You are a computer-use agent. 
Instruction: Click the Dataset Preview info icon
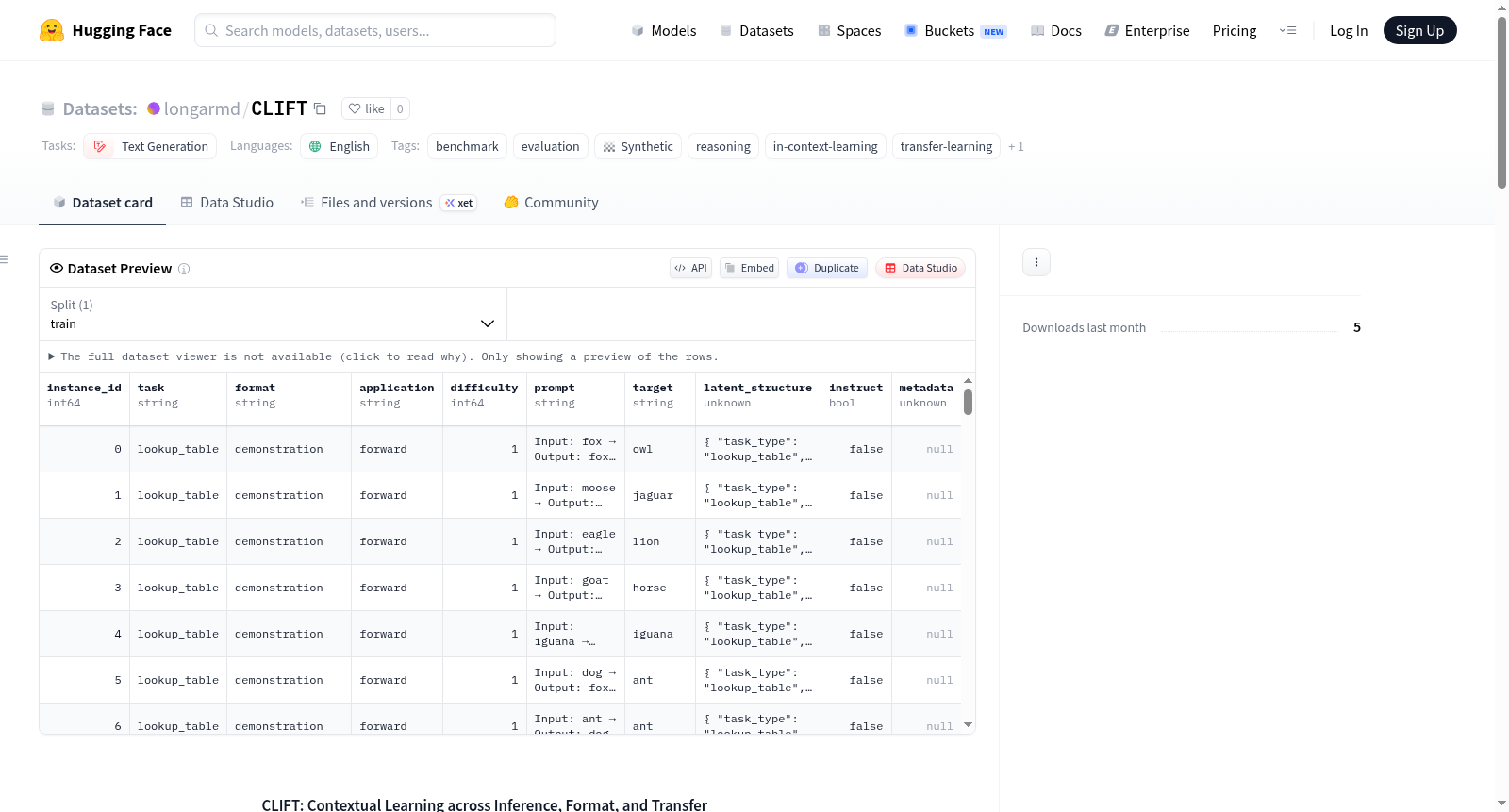coord(184,269)
